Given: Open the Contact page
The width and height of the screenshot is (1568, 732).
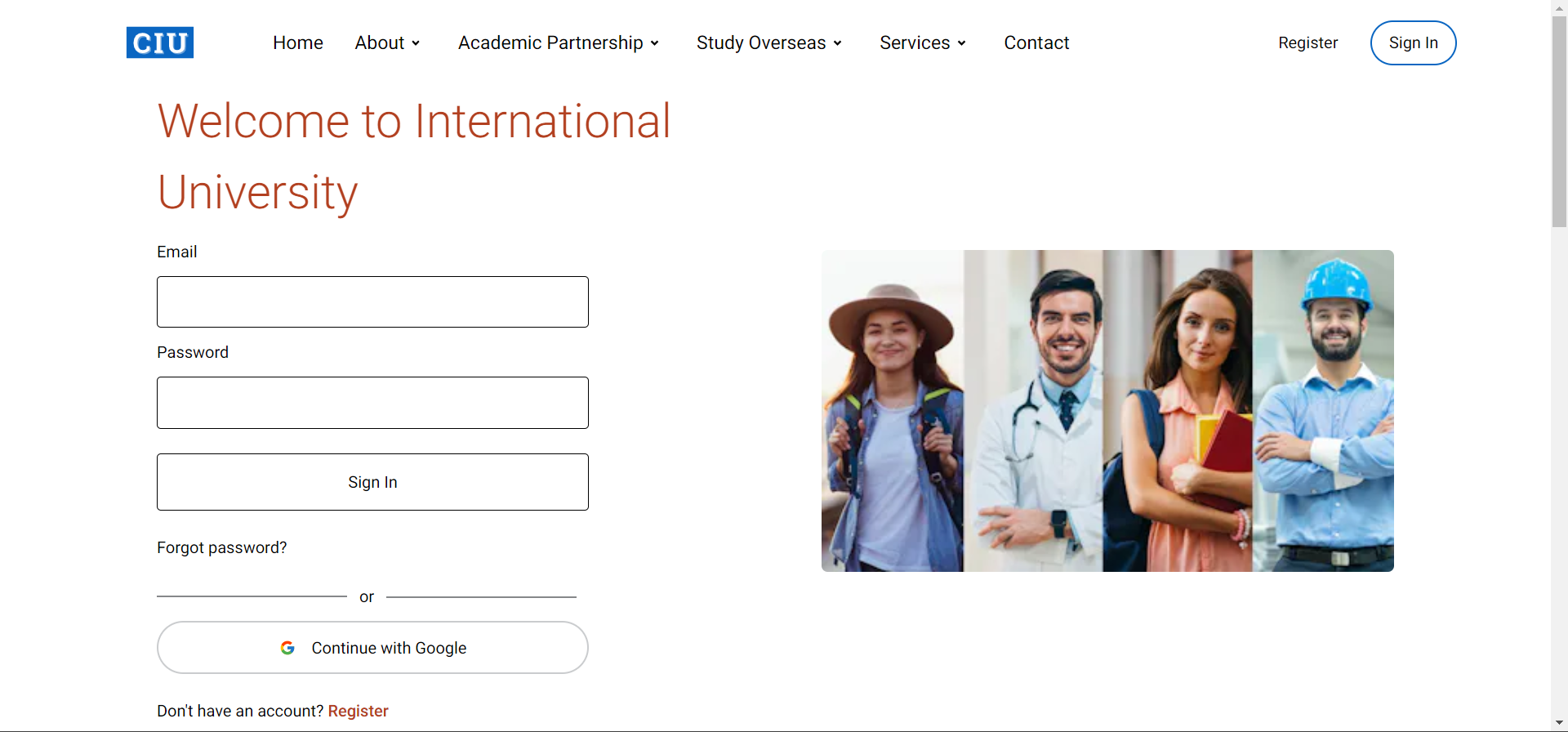Looking at the screenshot, I should click(1036, 42).
